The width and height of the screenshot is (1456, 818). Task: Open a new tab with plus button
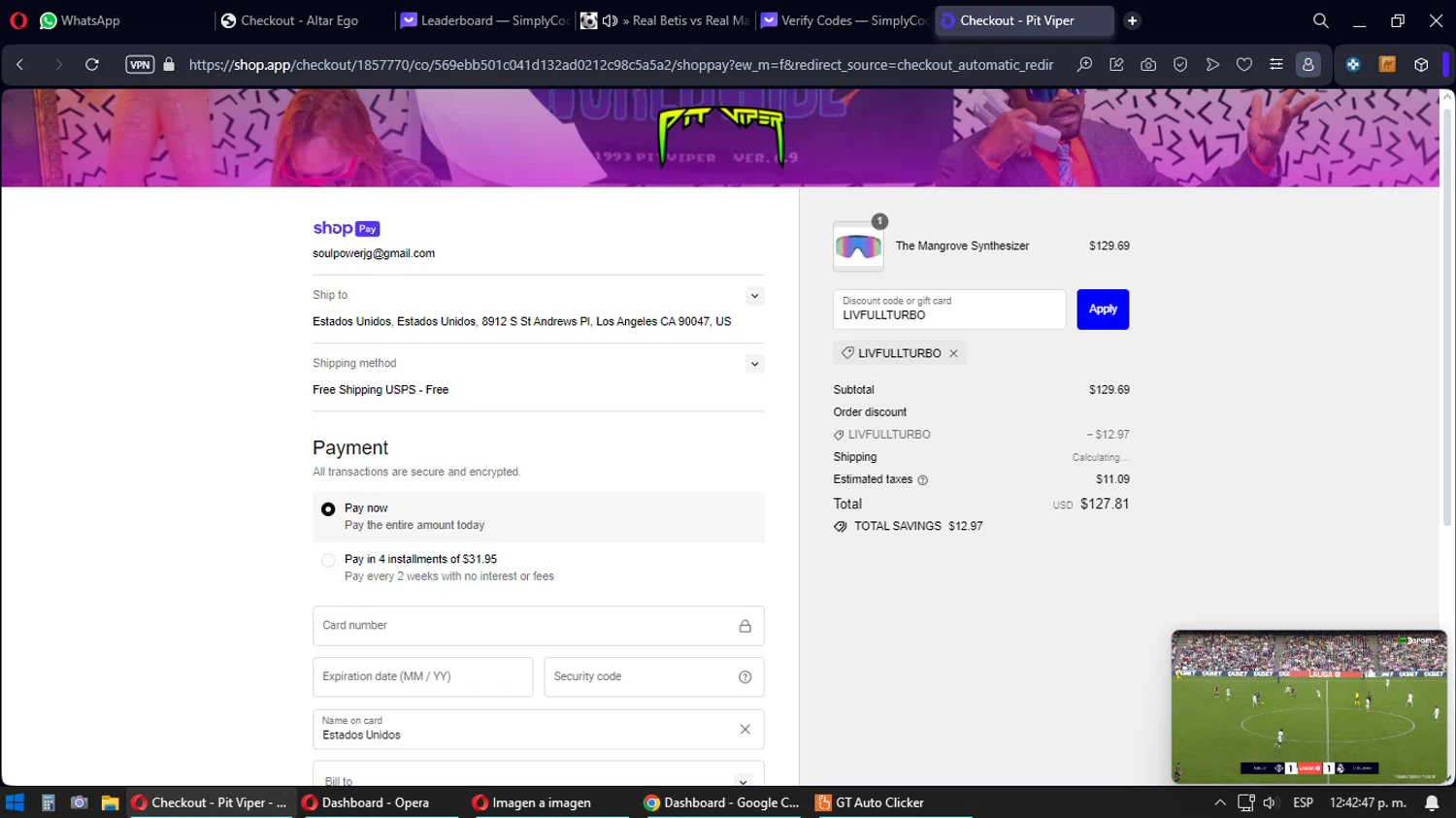(1132, 20)
